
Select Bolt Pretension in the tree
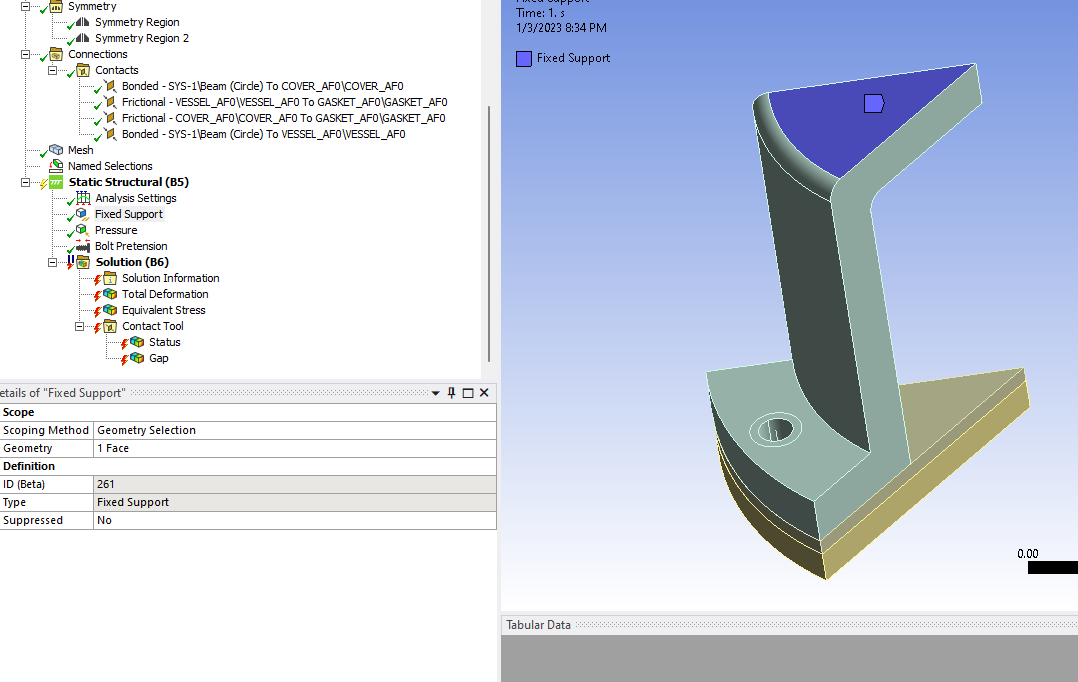tap(131, 246)
